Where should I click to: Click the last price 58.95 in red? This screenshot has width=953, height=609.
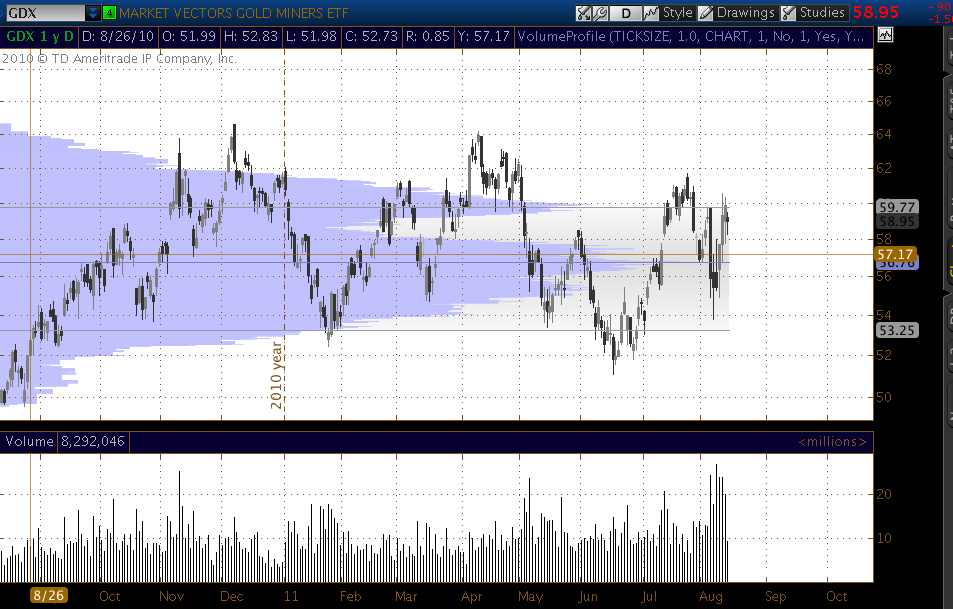pos(899,14)
